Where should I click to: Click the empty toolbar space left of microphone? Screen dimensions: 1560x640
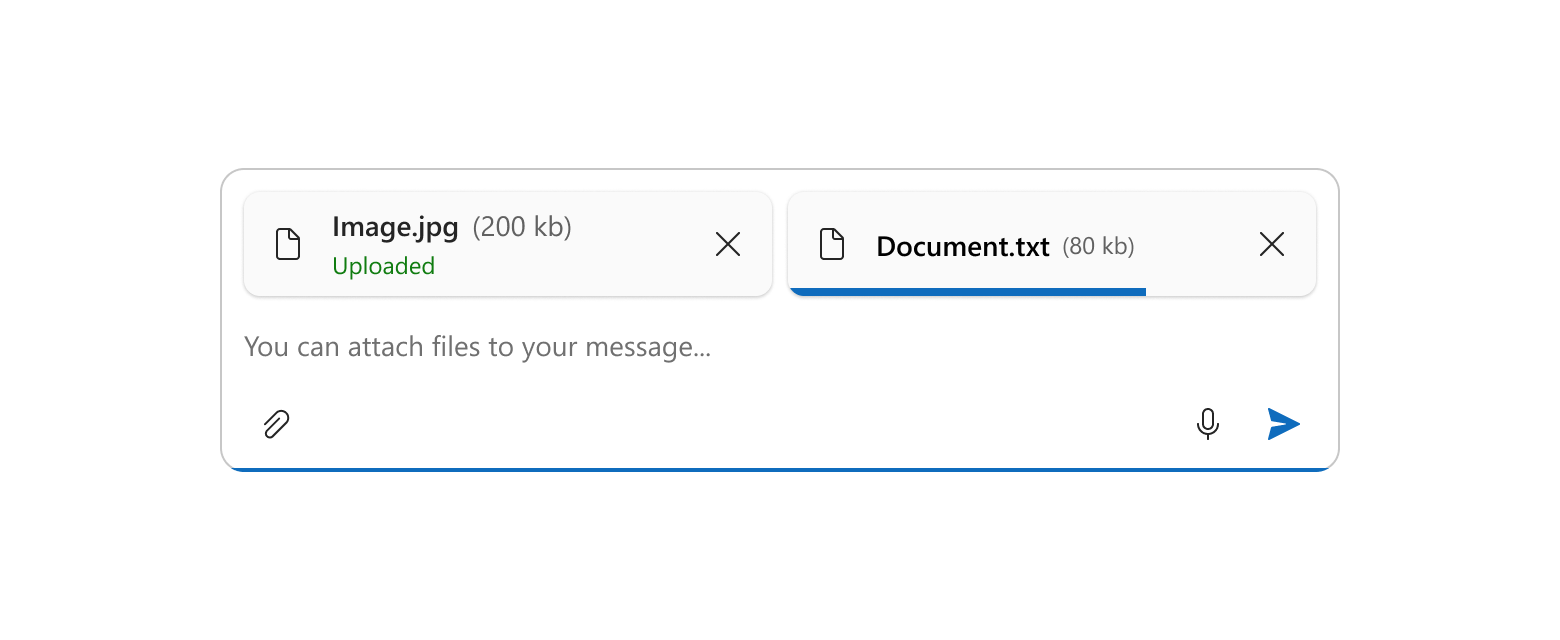point(740,424)
